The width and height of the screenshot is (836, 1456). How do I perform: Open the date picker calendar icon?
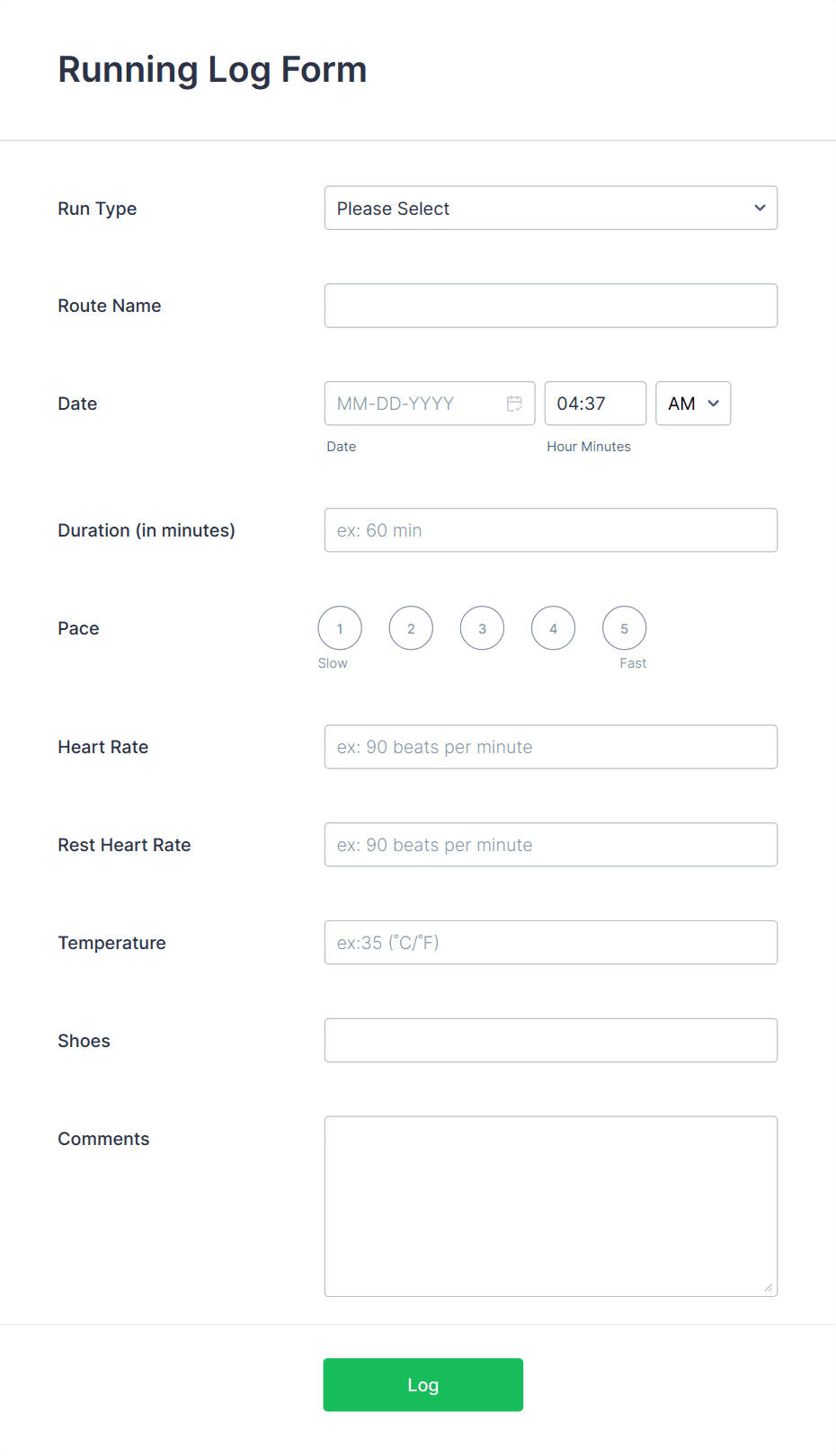click(515, 404)
